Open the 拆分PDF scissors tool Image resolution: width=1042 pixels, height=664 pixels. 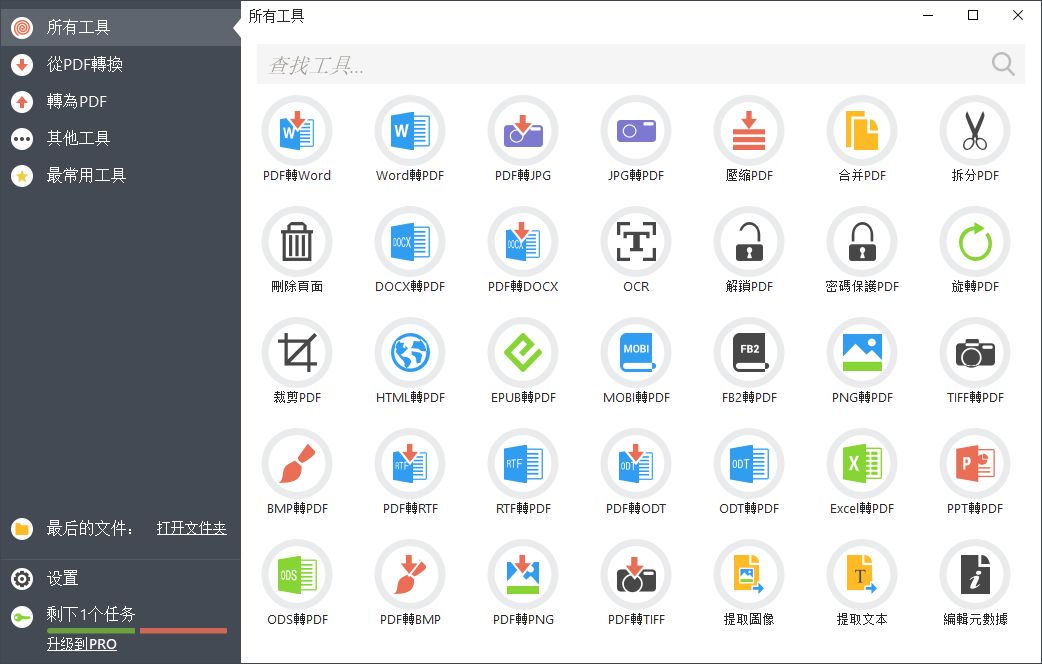[x=974, y=131]
